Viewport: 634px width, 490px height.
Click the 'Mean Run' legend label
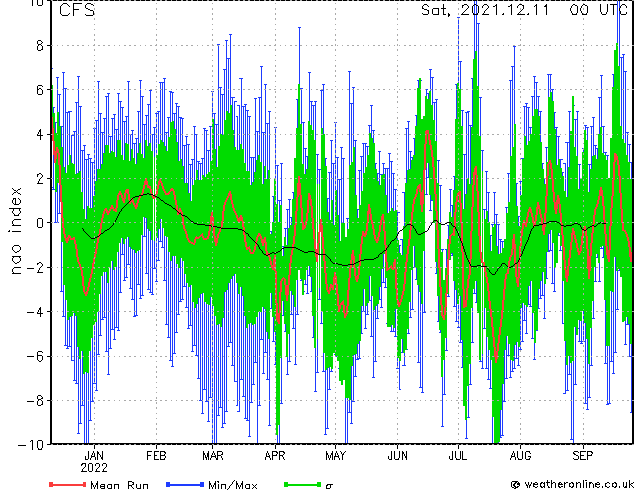120,485
